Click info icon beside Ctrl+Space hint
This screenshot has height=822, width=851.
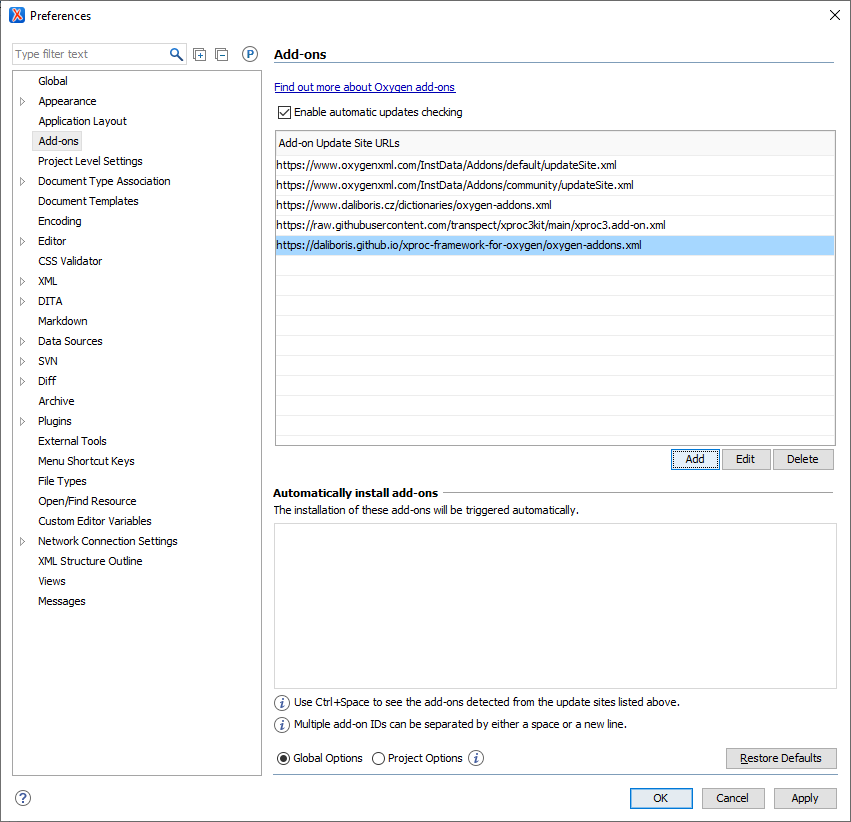282,703
